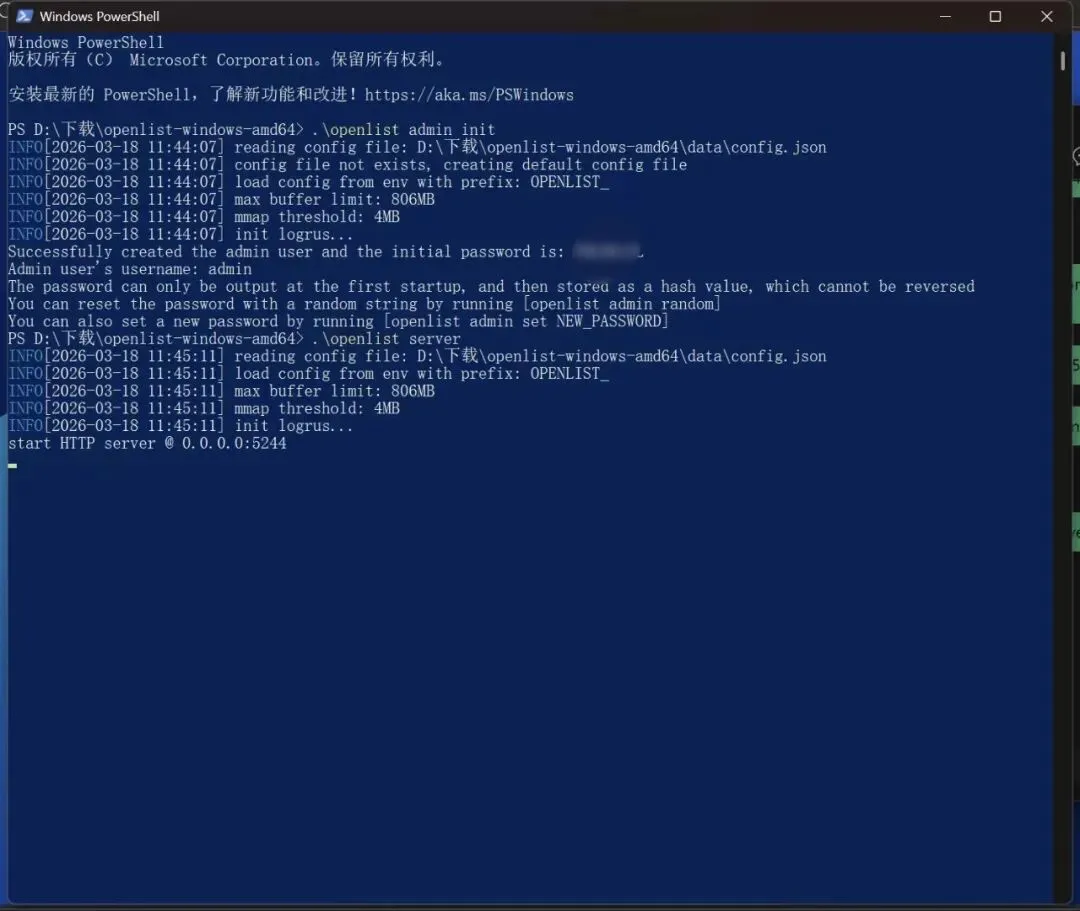This screenshot has width=1080, height=911.
Task: Click the vertical scrollbar thumb of the console
Action: (1063, 60)
